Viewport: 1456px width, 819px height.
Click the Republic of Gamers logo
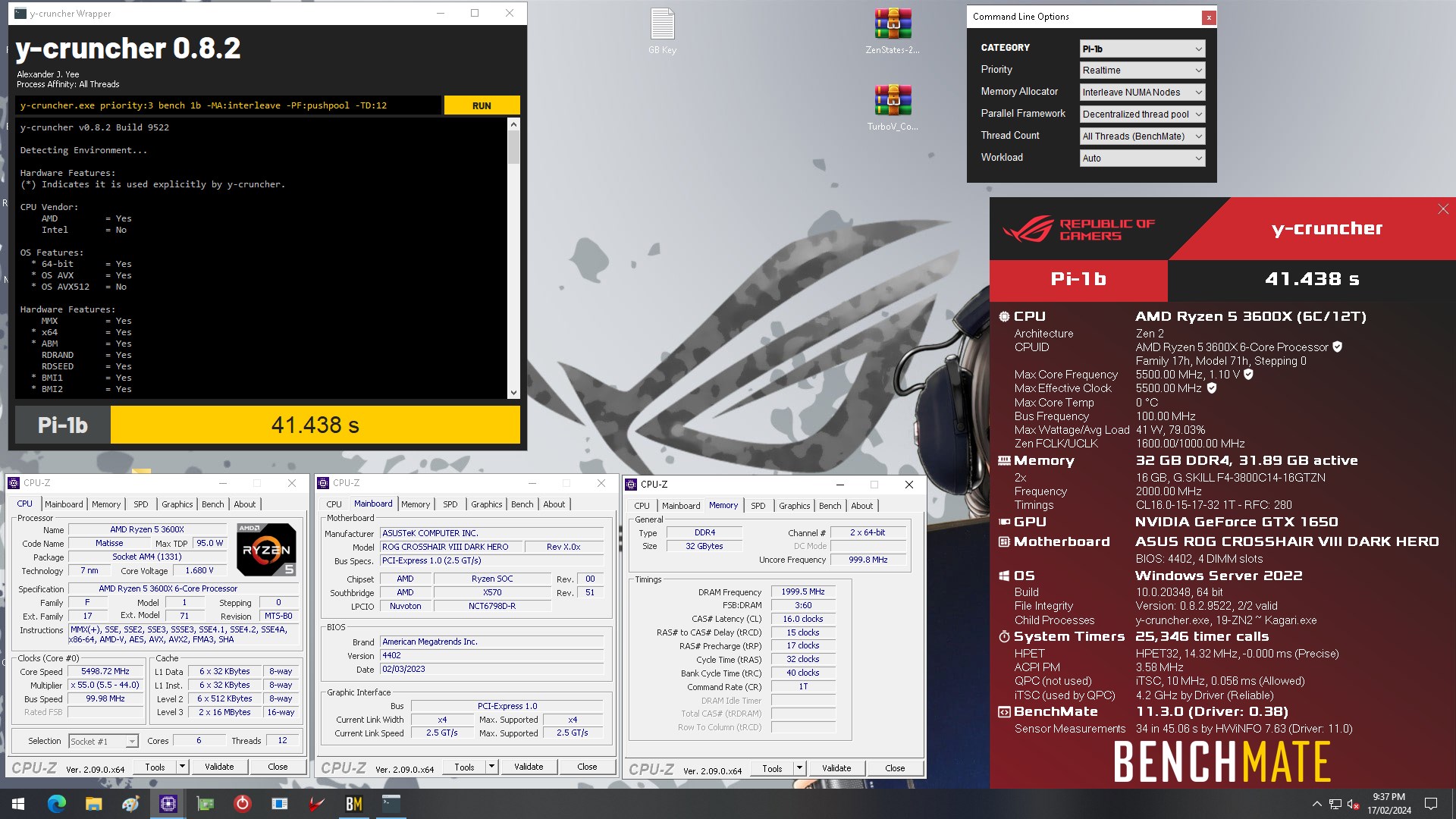coord(1078,229)
